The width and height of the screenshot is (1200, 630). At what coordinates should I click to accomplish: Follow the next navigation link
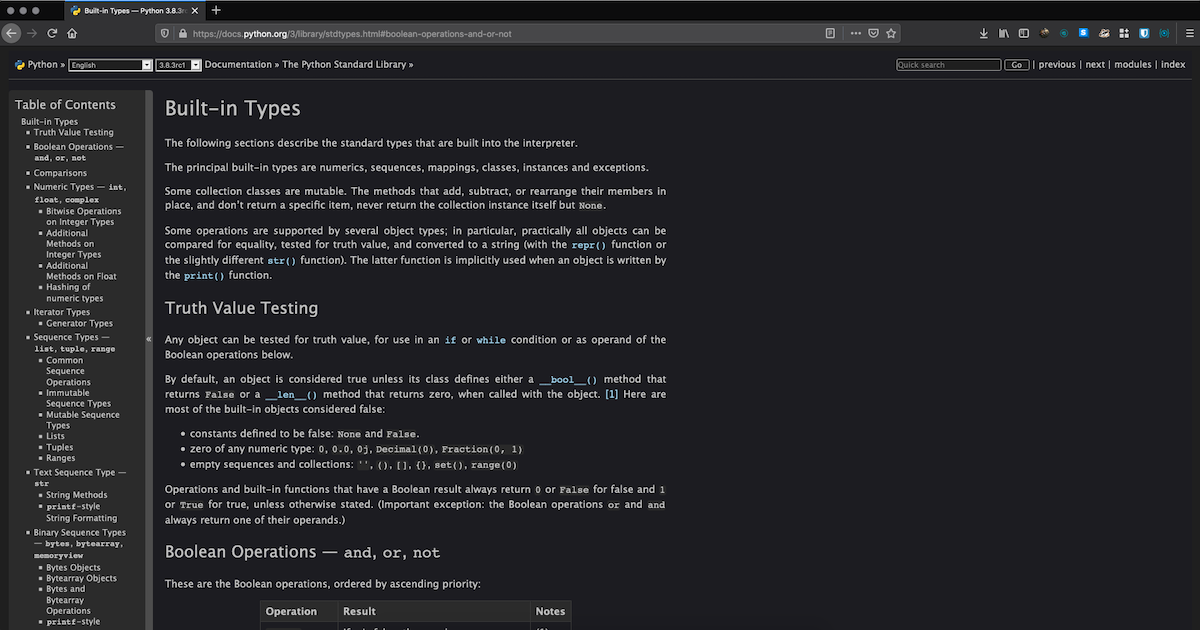click(1095, 64)
